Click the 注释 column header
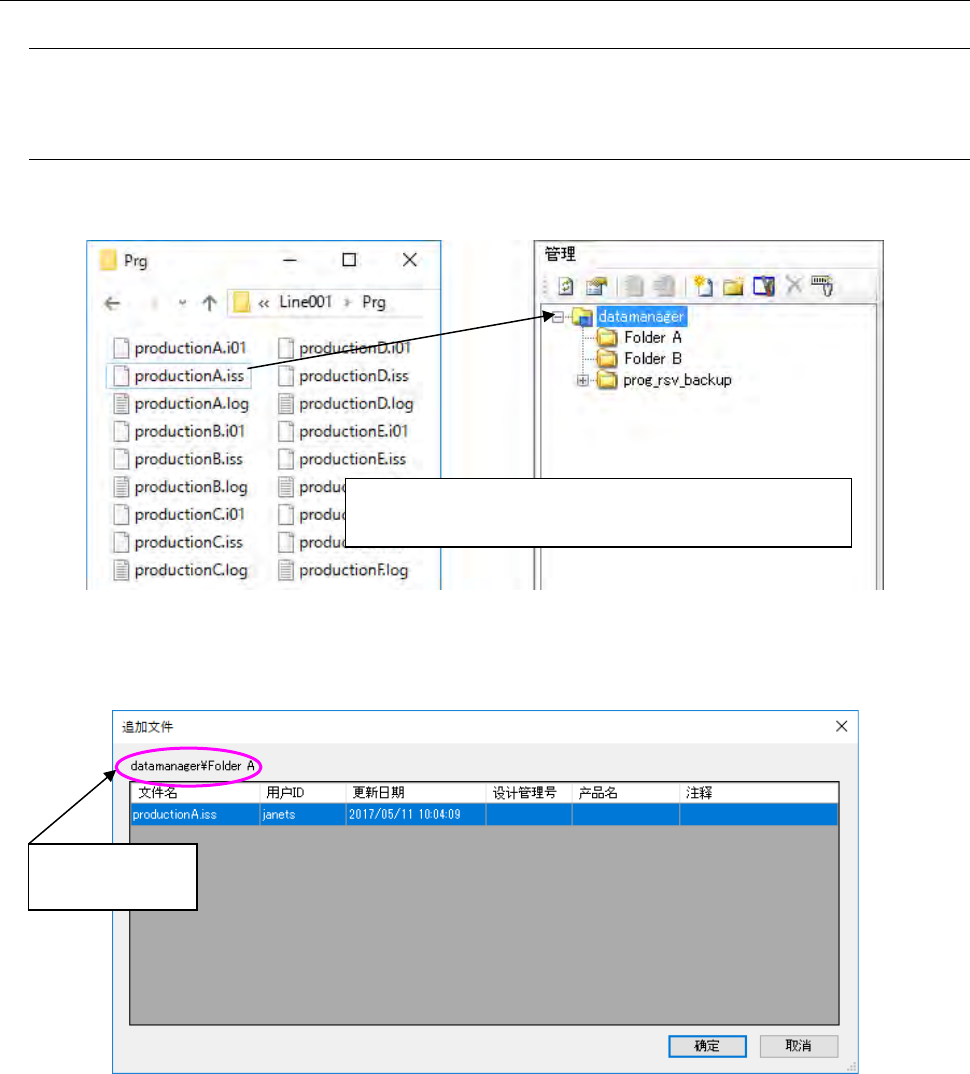The height and width of the screenshot is (1074, 970). [759, 792]
